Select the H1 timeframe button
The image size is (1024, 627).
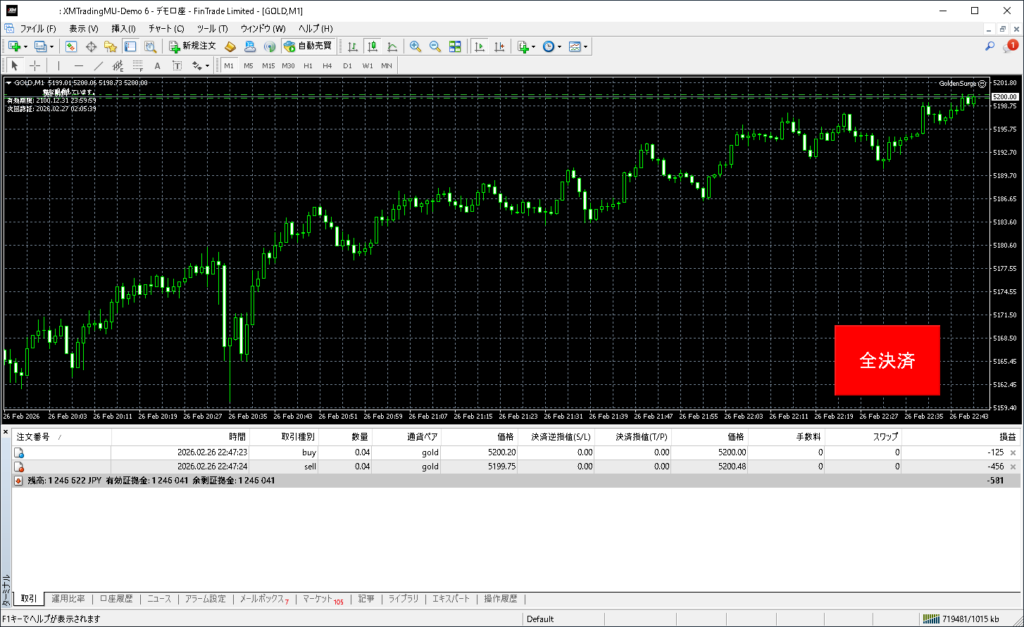pos(308,65)
